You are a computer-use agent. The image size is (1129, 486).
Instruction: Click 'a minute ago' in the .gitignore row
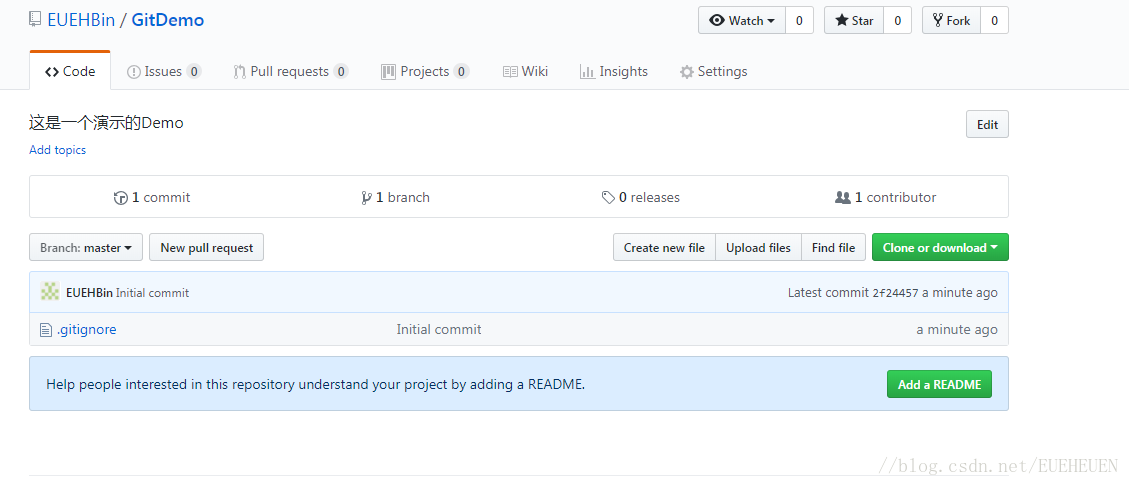[957, 330]
